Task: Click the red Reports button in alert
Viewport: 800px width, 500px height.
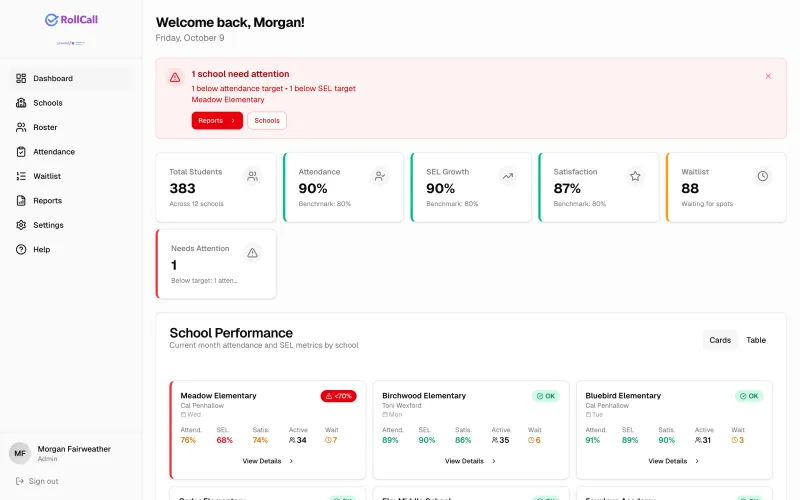Action: click(x=217, y=120)
